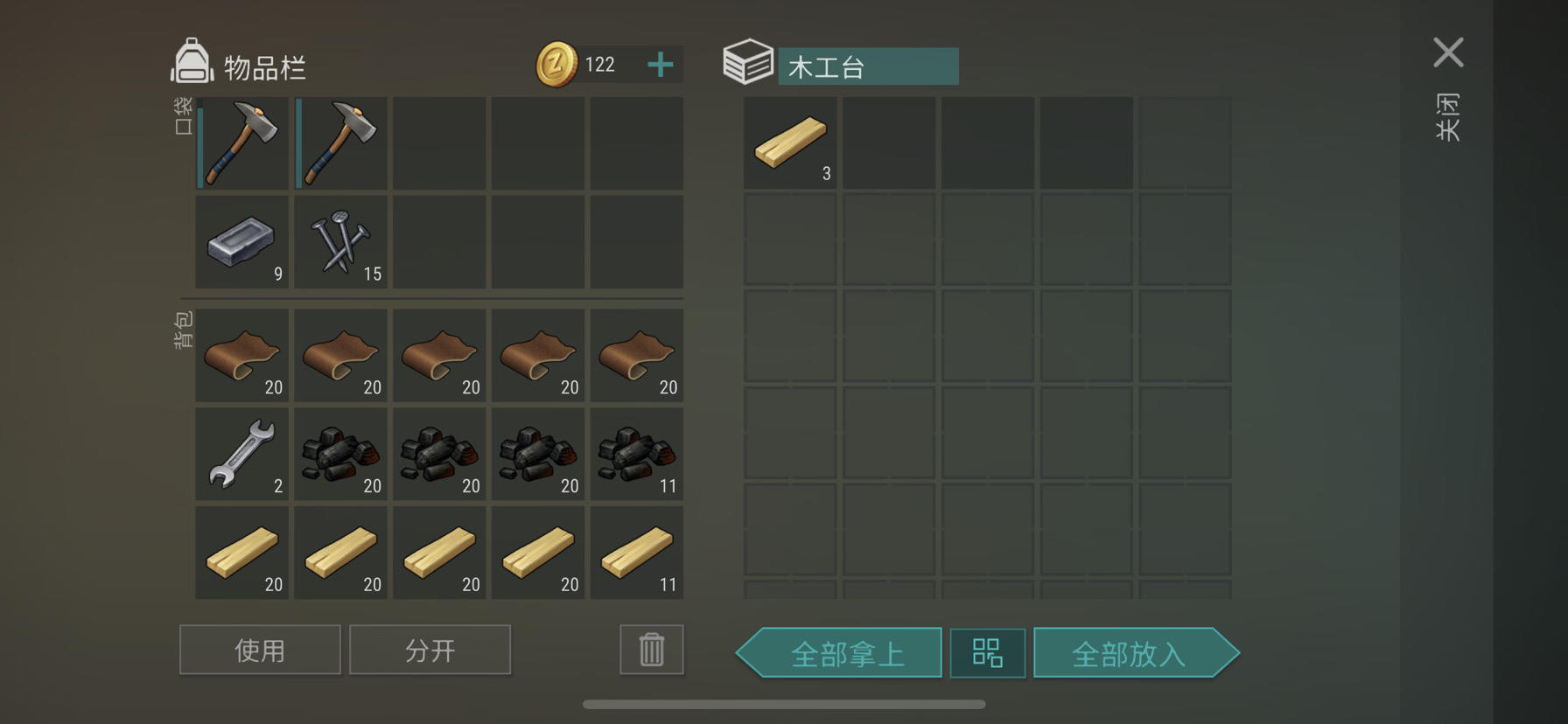This screenshot has width=1568, height=724.
Task: Click the plank stack in the workbench
Action: (x=790, y=143)
